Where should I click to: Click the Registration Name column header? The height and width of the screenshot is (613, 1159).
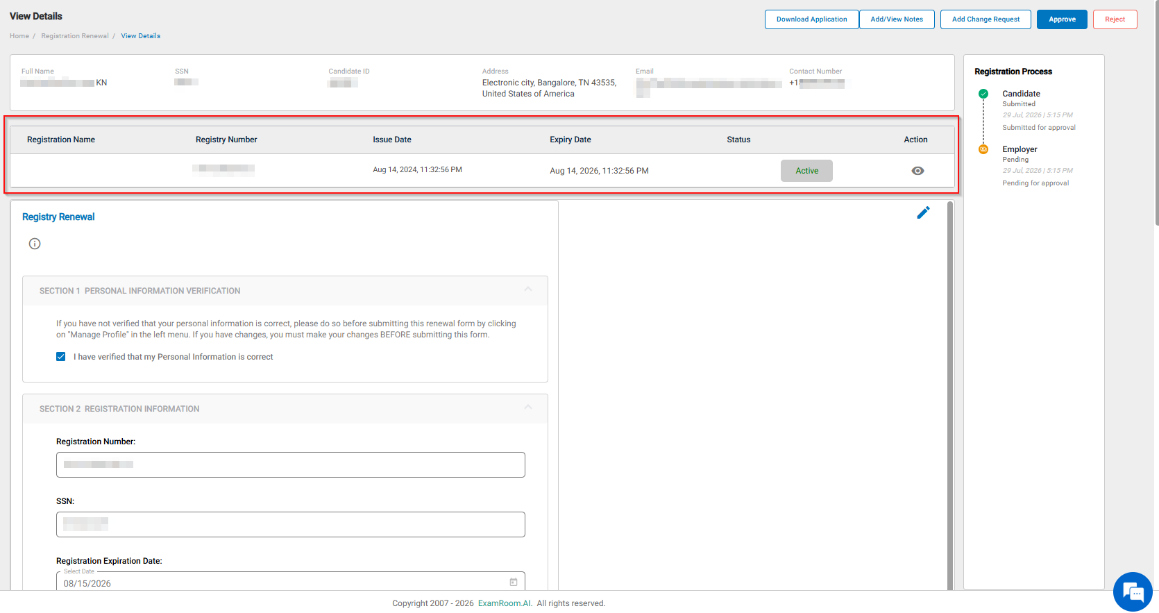pos(61,140)
